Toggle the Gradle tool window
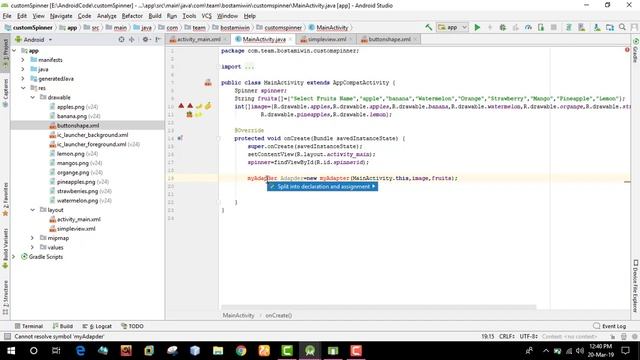640x360 pixels. pyautogui.click(x=636, y=51)
